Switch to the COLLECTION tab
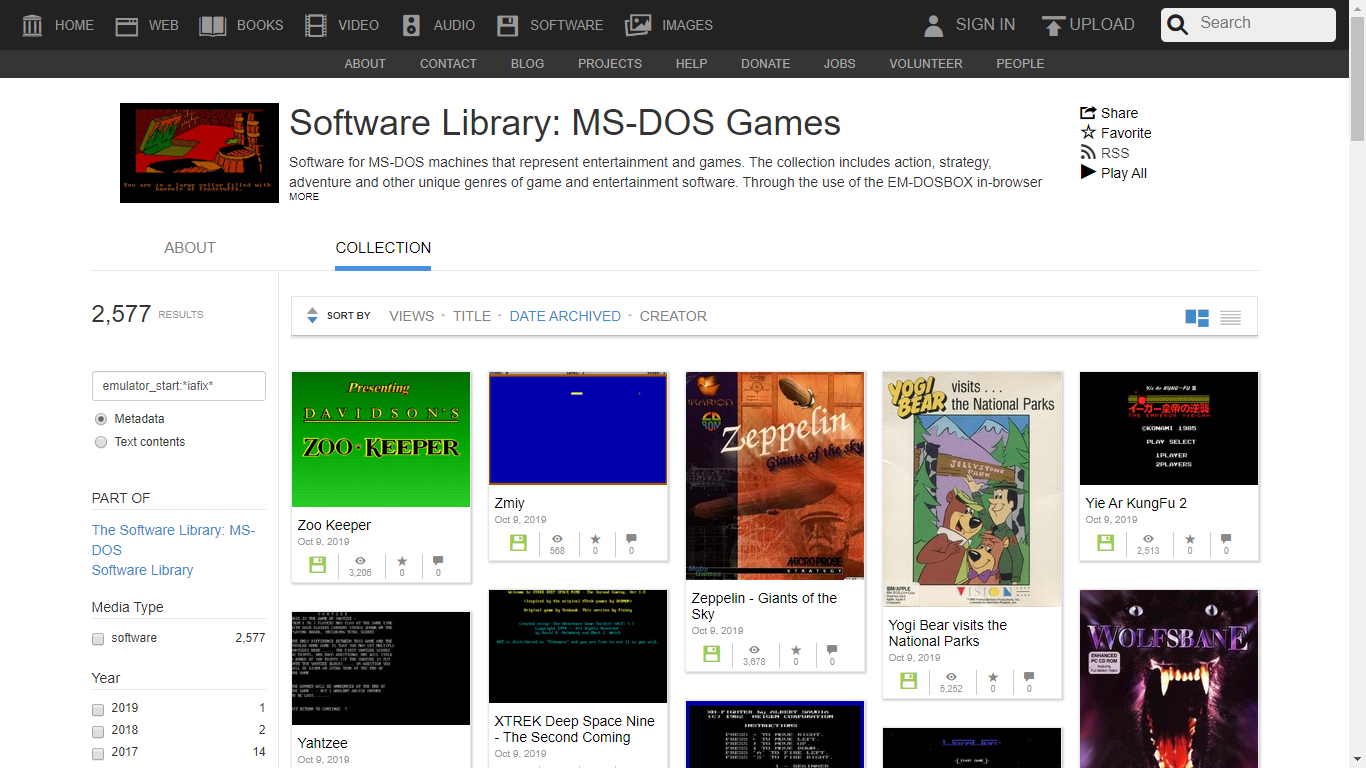 [x=383, y=248]
